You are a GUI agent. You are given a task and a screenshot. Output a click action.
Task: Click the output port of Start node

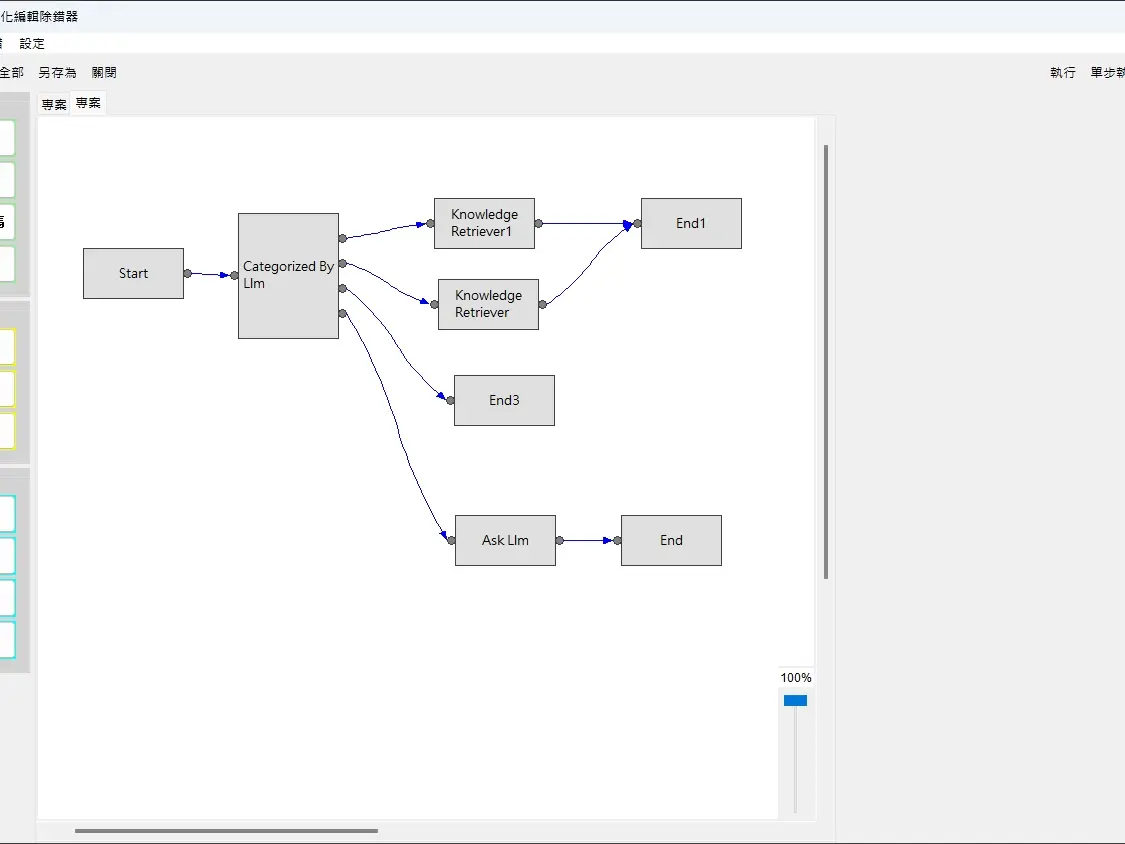[187, 273]
